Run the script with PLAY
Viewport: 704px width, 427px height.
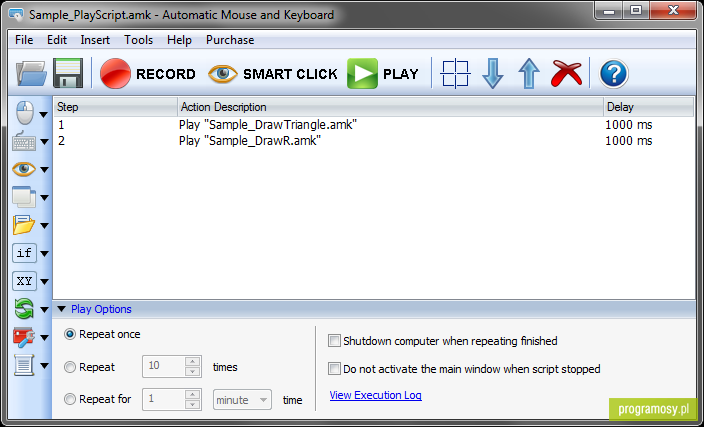coord(383,73)
